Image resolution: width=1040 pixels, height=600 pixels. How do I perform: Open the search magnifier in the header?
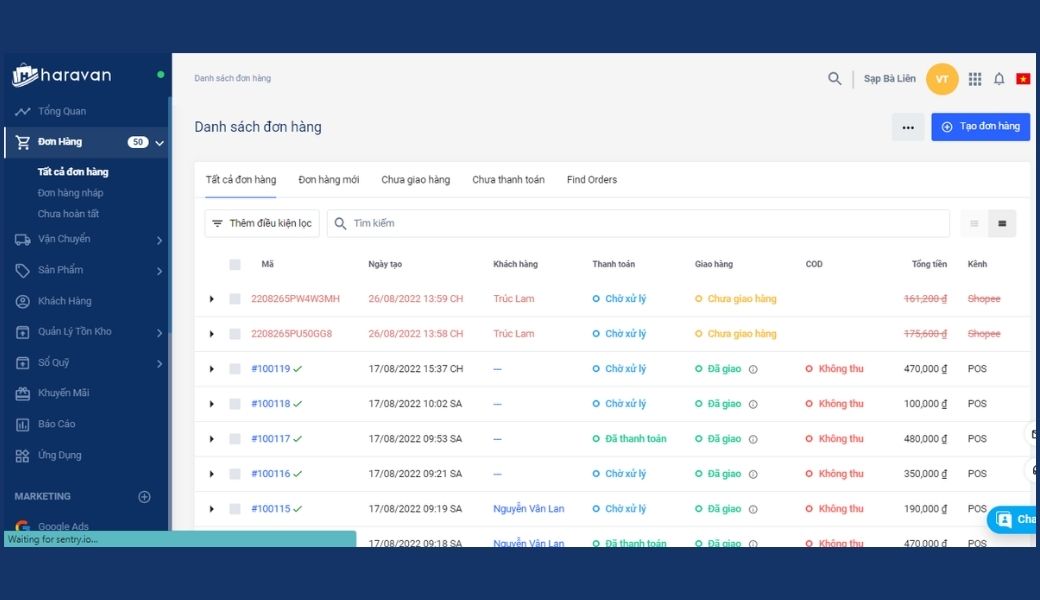tap(834, 79)
